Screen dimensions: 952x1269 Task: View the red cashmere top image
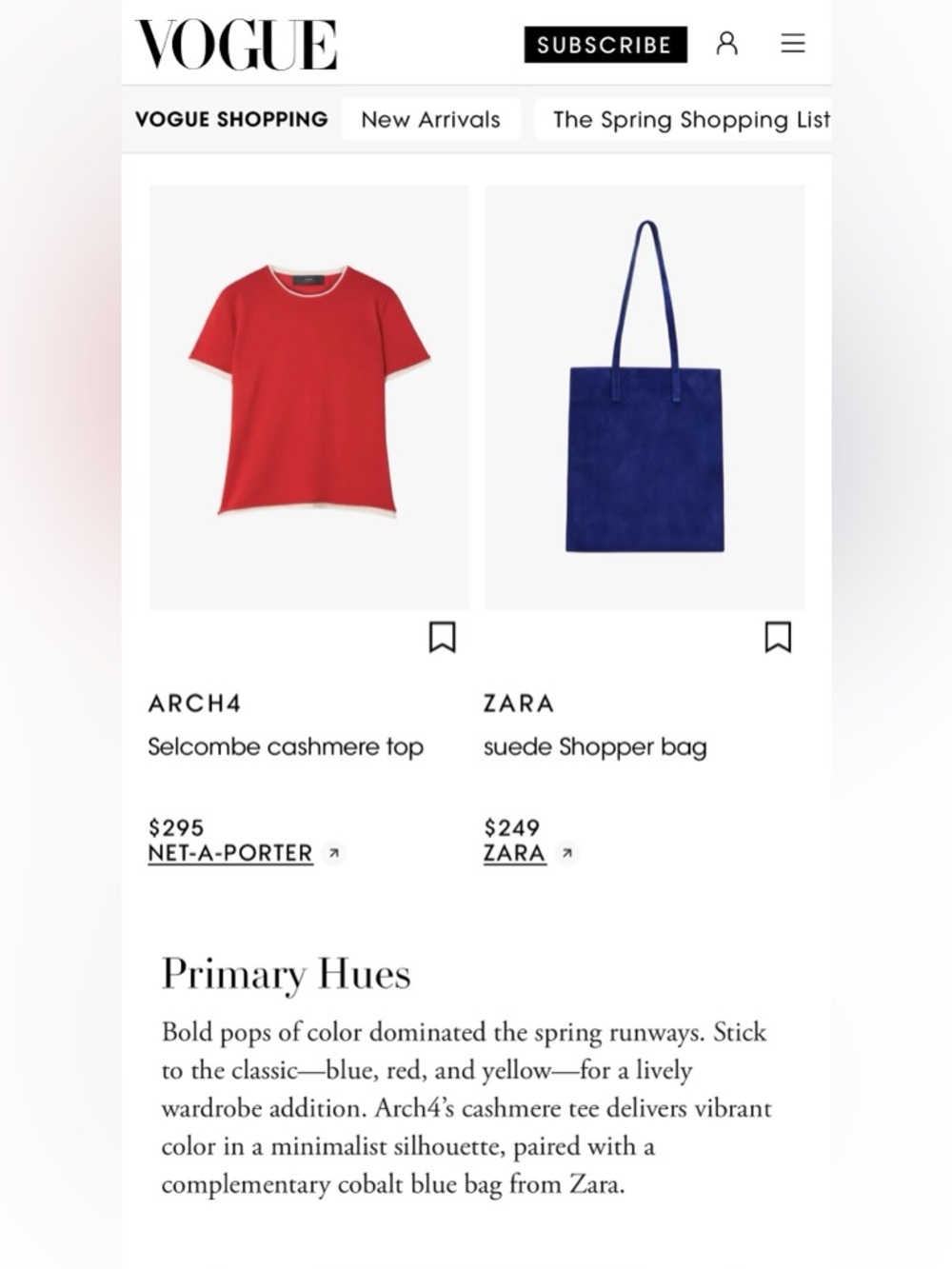click(x=309, y=397)
